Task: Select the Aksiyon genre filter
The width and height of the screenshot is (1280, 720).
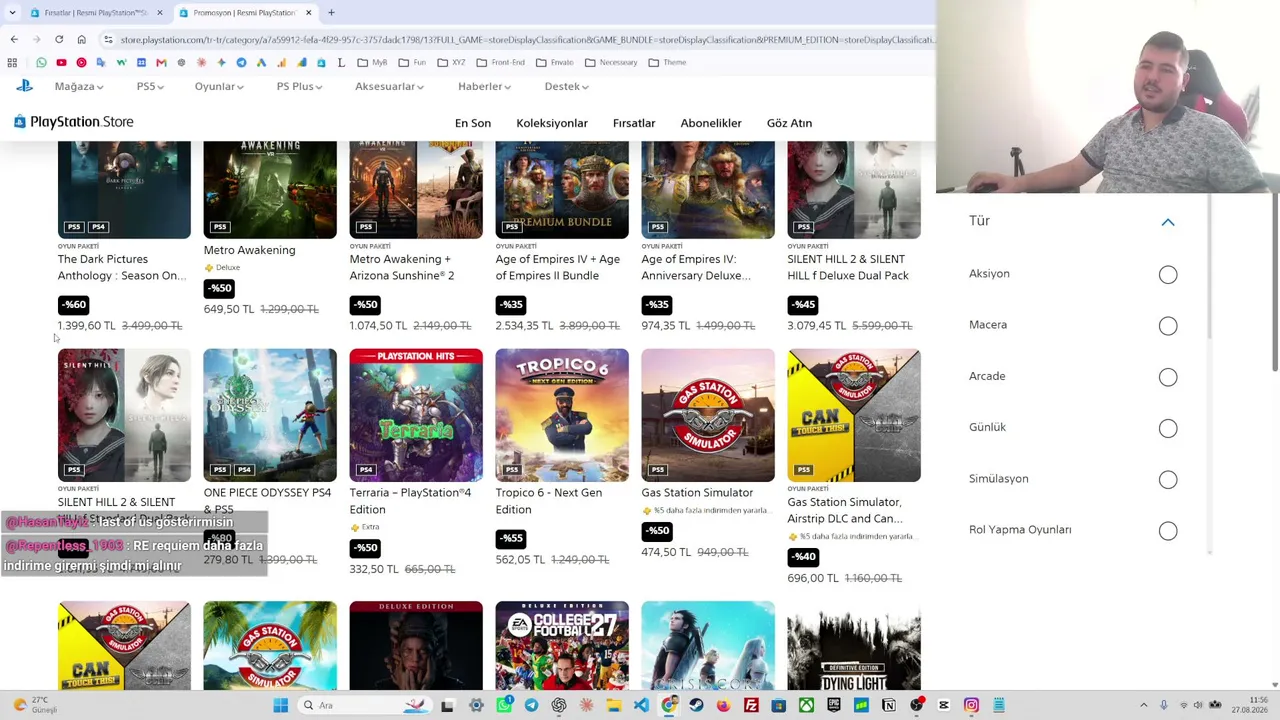Action: point(1168,275)
